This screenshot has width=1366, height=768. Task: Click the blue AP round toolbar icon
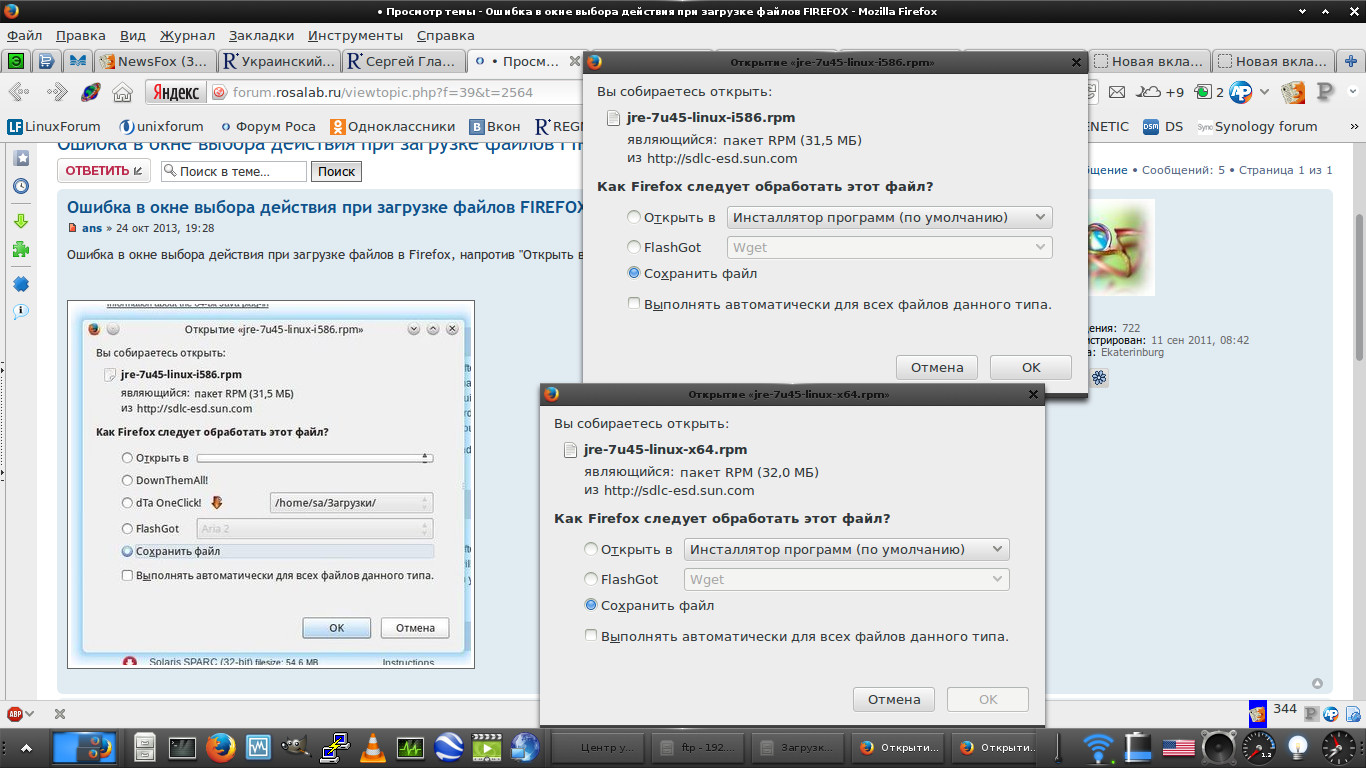coord(1241,93)
